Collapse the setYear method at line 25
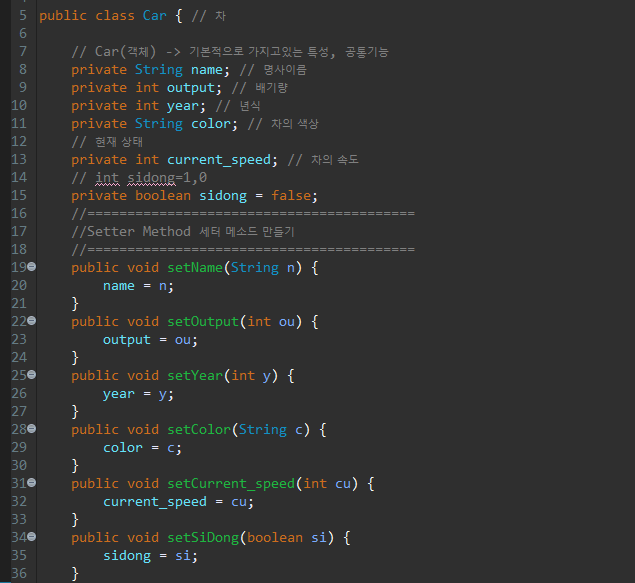635x583 pixels. [32, 374]
